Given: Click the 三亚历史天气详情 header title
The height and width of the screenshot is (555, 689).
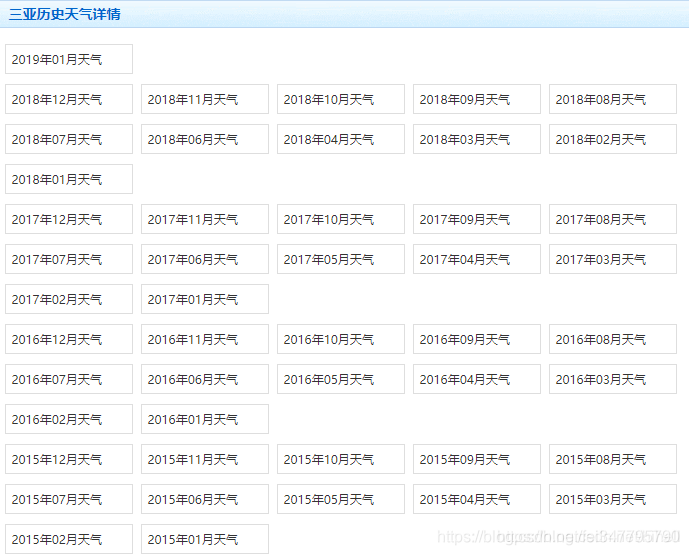Looking at the screenshot, I should pos(65,14).
